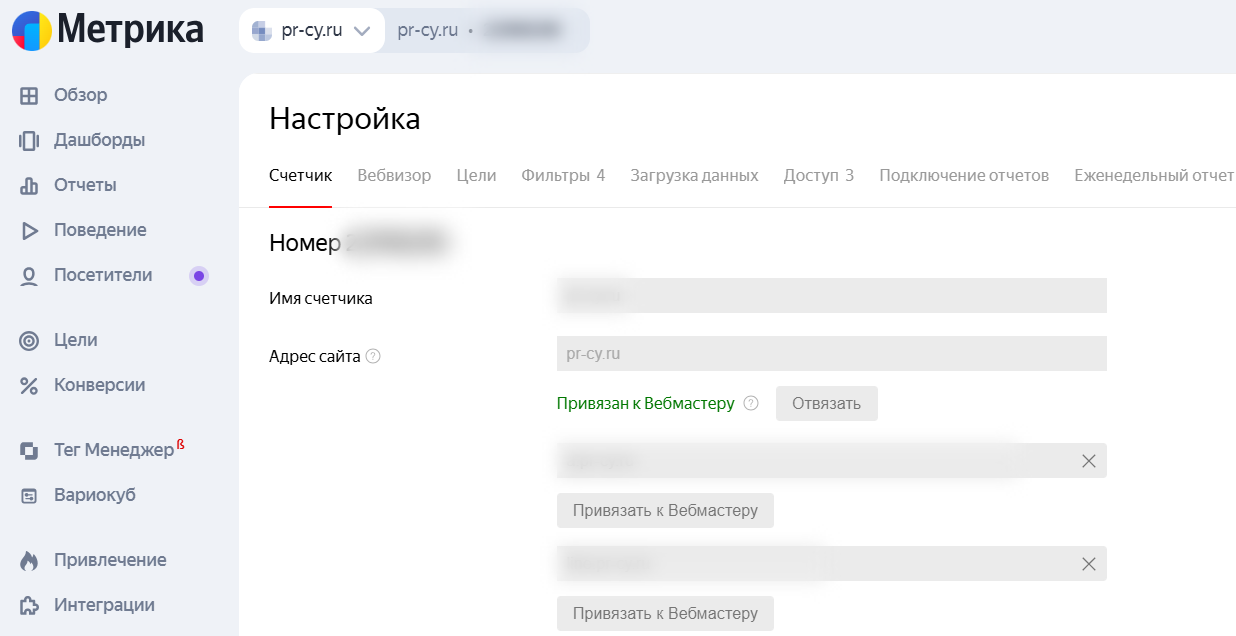Open Интеграции puzzle piece icon
The height and width of the screenshot is (636, 1236).
(x=29, y=606)
